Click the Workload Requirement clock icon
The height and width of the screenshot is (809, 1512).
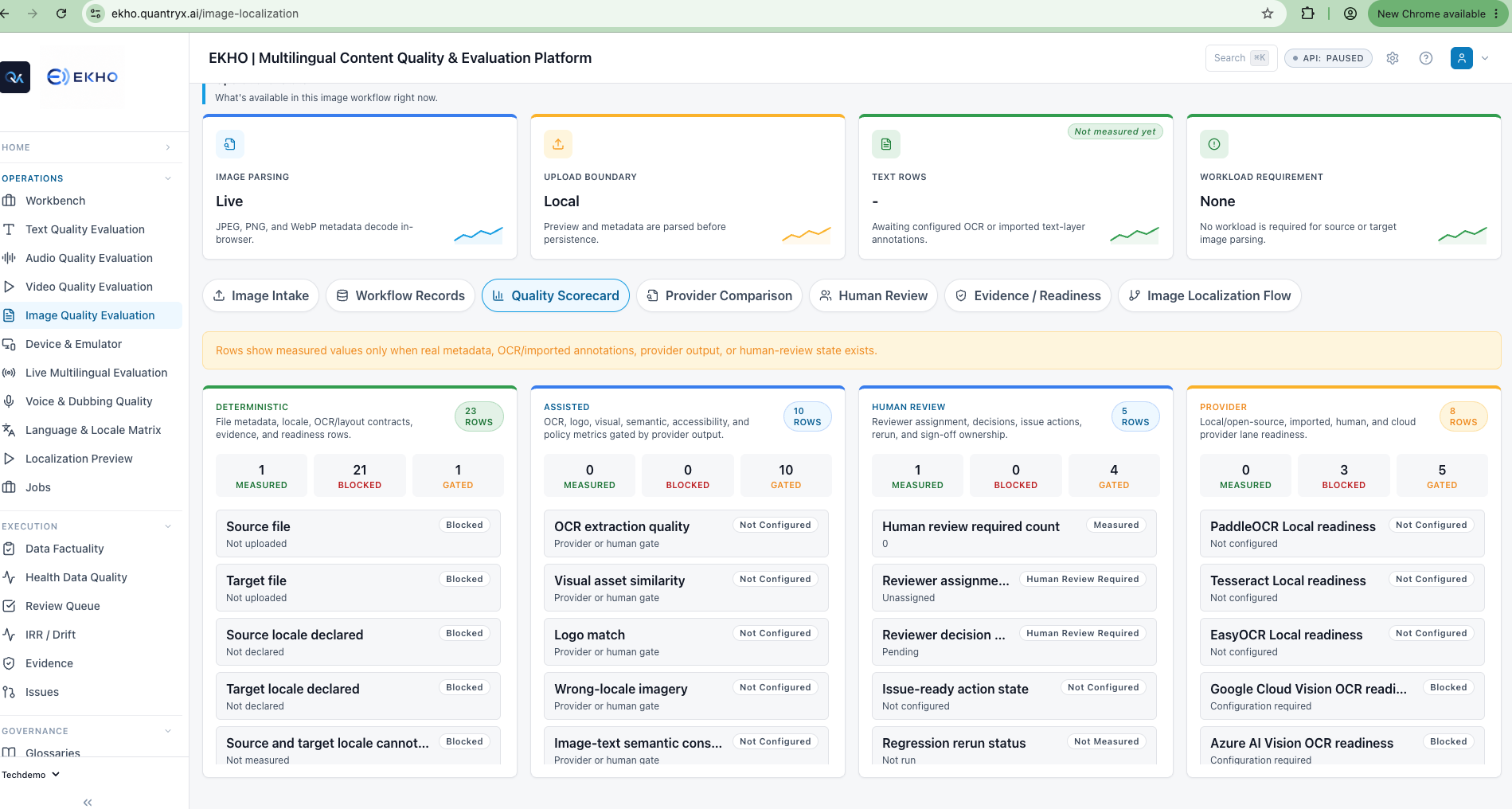click(1214, 144)
